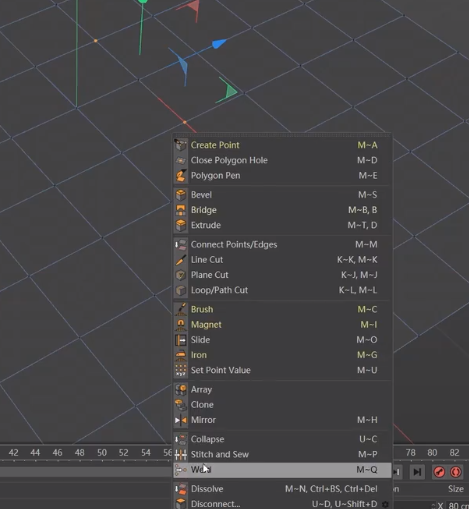The height and width of the screenshot is (509, 469).
Task: Click the stepper arrows left of X label
Action: 433,506
